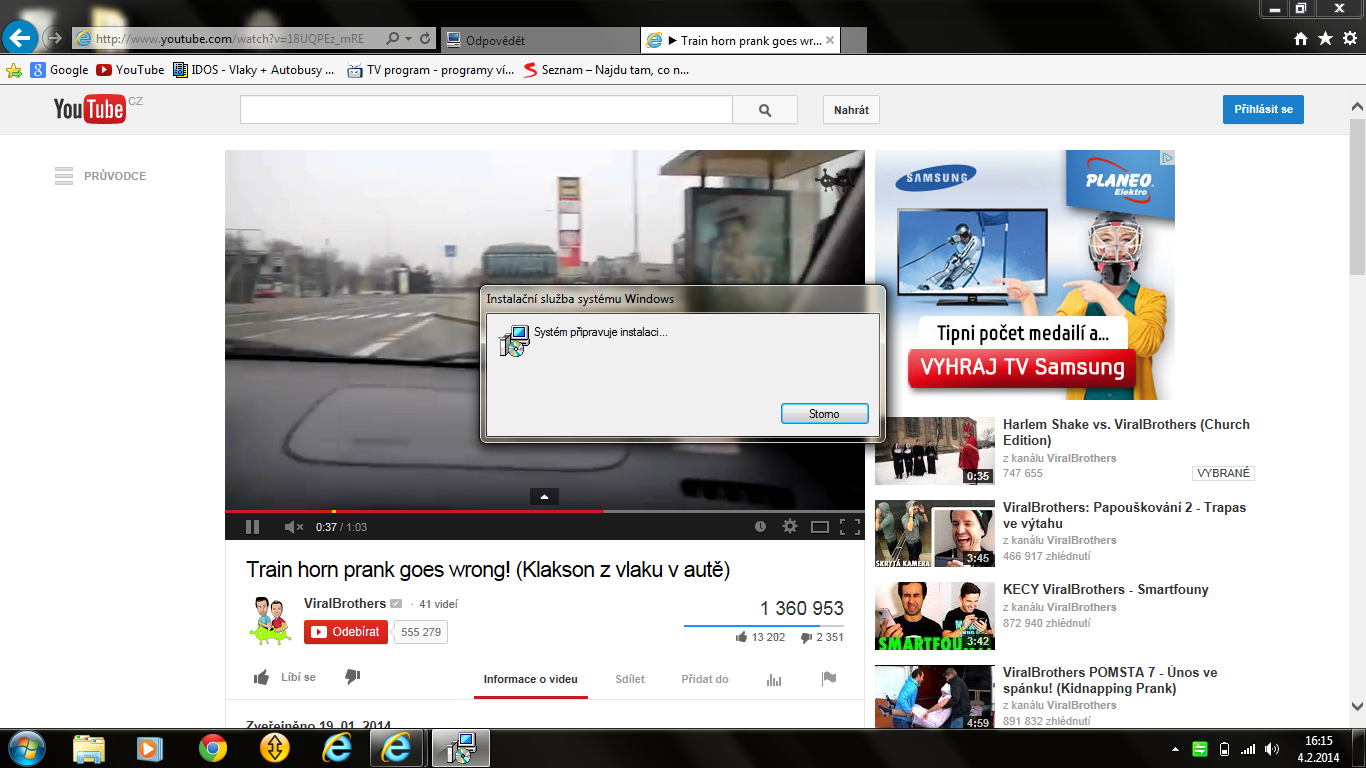Viewport: 1366px width, 768px height.
Task: Open the IDOS Vlaky + Autobusy bookmark
Action: click(254, 70)
